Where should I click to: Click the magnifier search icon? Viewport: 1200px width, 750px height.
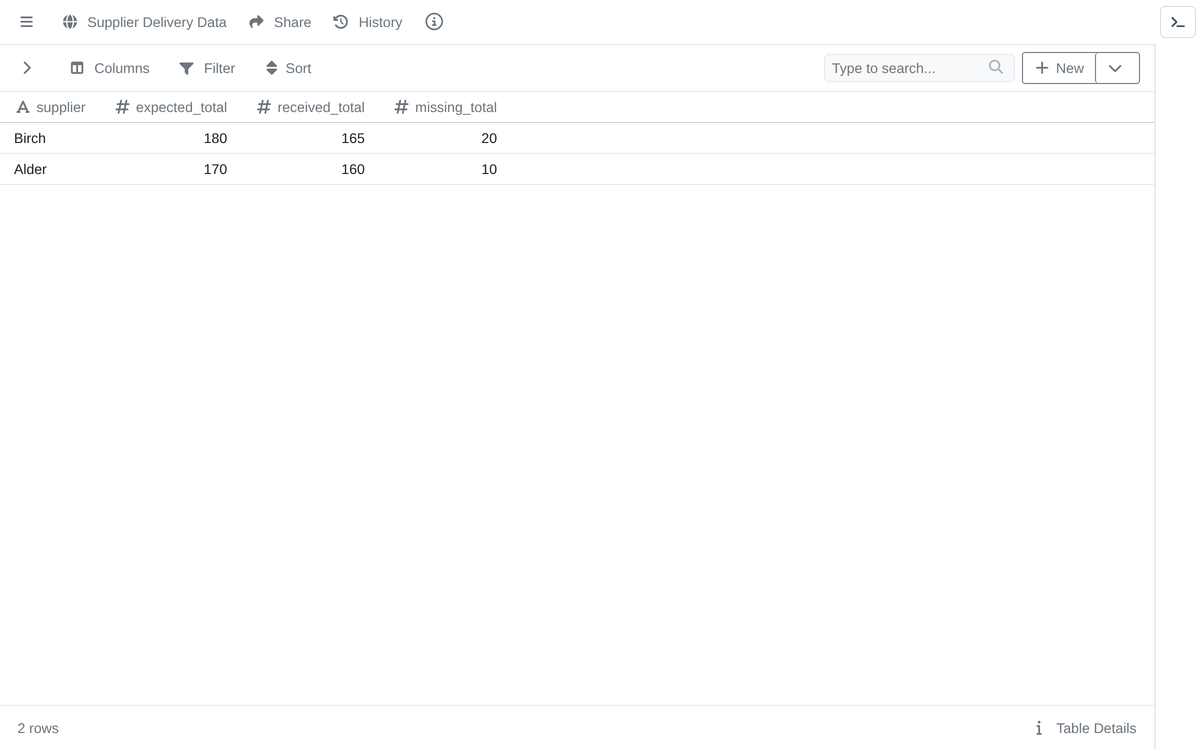tap(996, 67)
